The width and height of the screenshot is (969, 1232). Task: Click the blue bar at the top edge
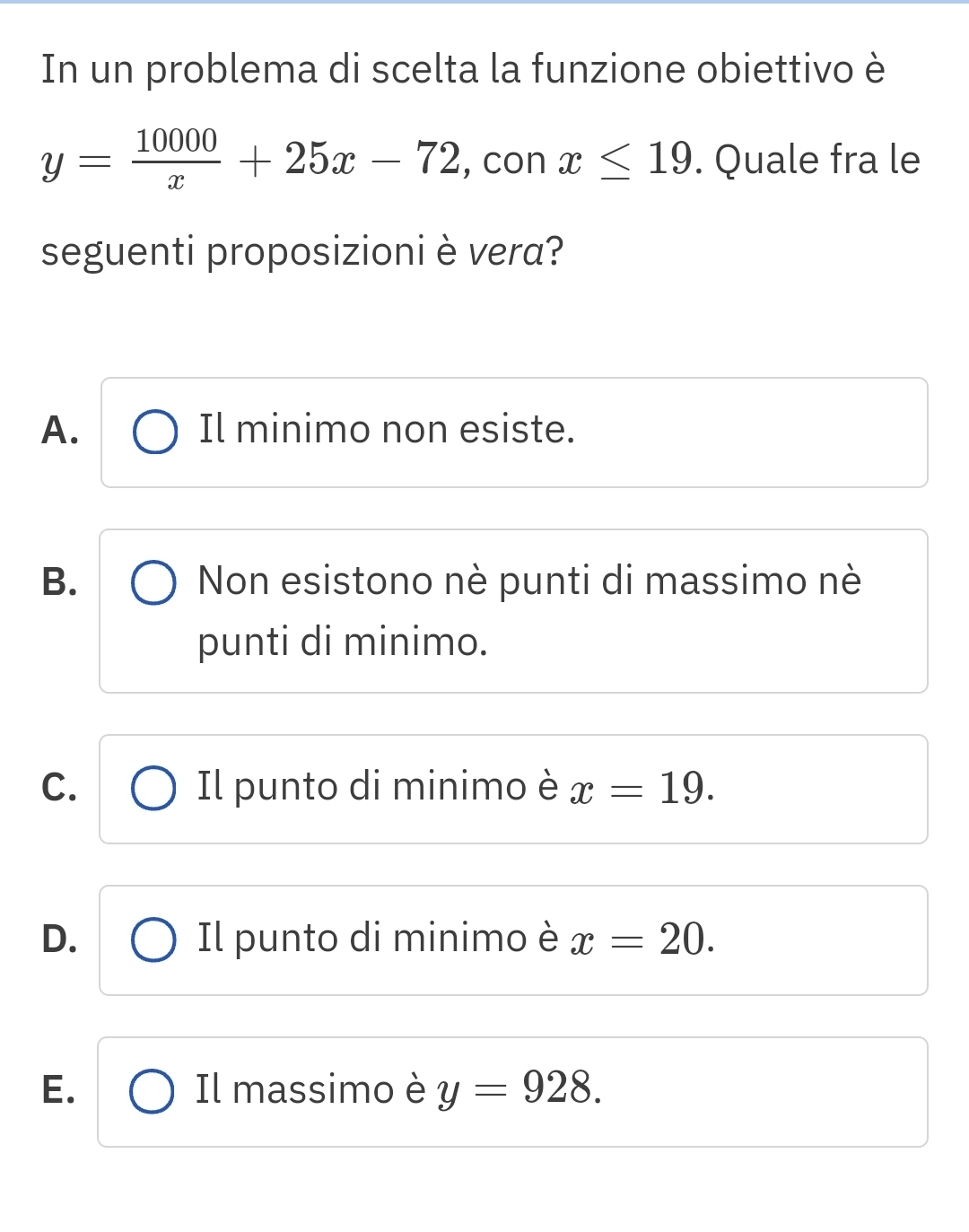pos(484,2)
